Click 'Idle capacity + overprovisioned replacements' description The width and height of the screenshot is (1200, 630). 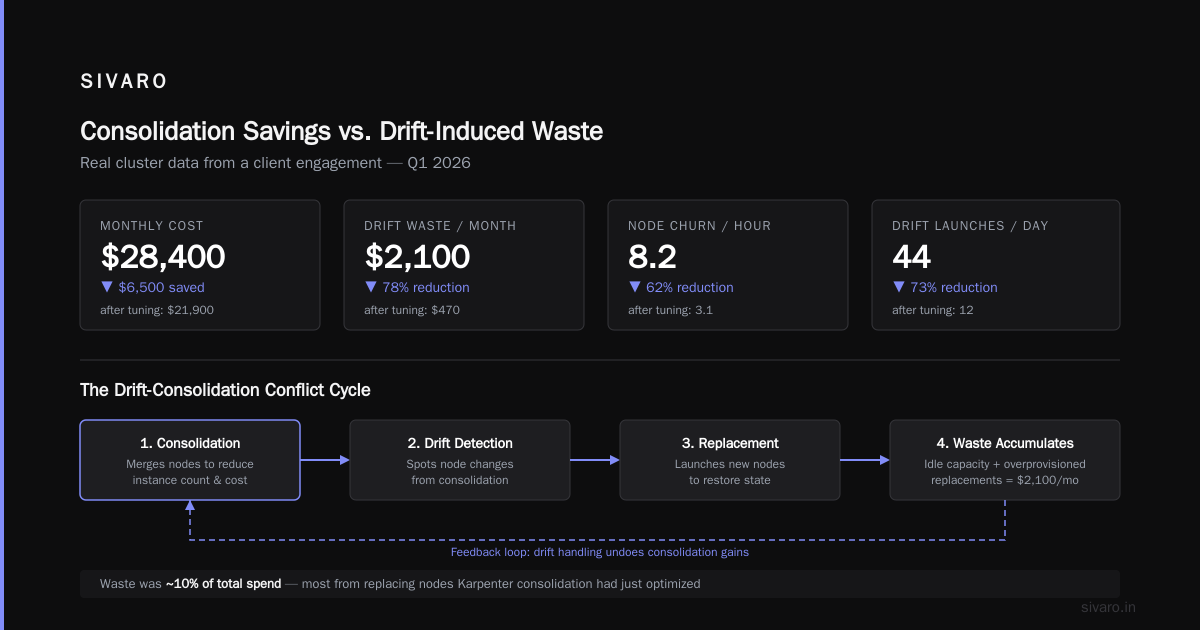click(1005, 472)
